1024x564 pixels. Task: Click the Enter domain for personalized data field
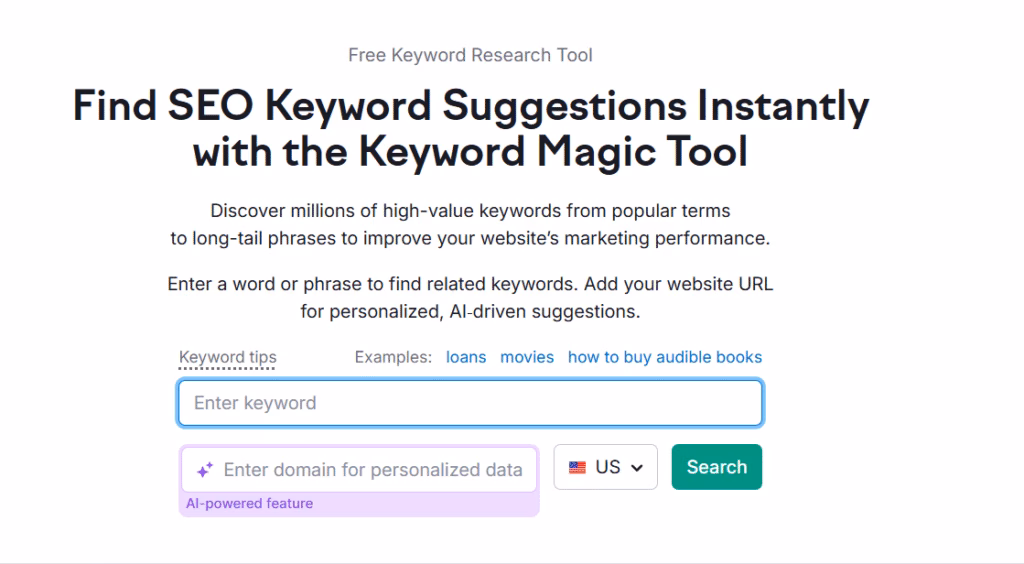coord(372,470)
